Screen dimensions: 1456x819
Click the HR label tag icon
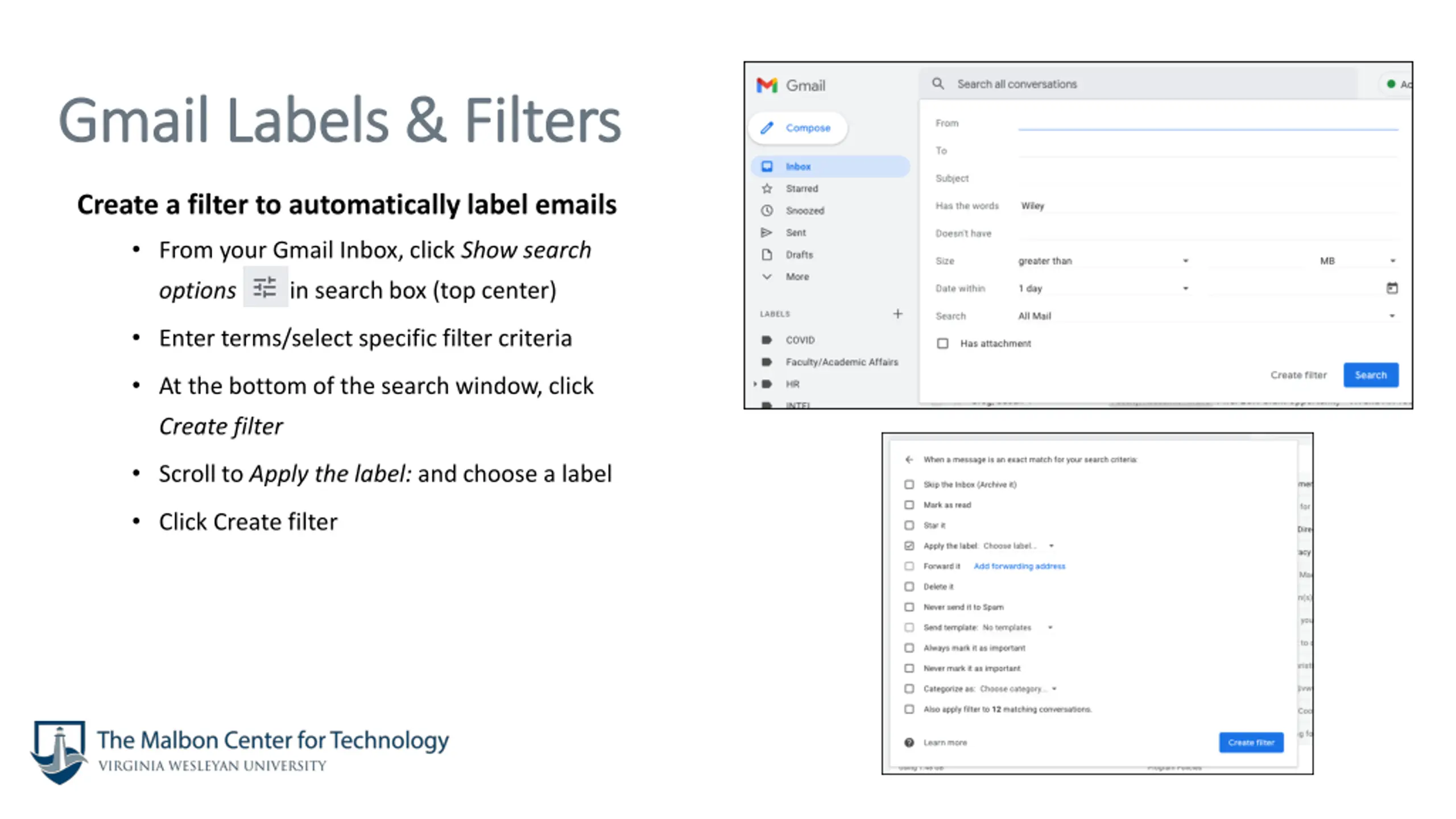pos(767,384)
